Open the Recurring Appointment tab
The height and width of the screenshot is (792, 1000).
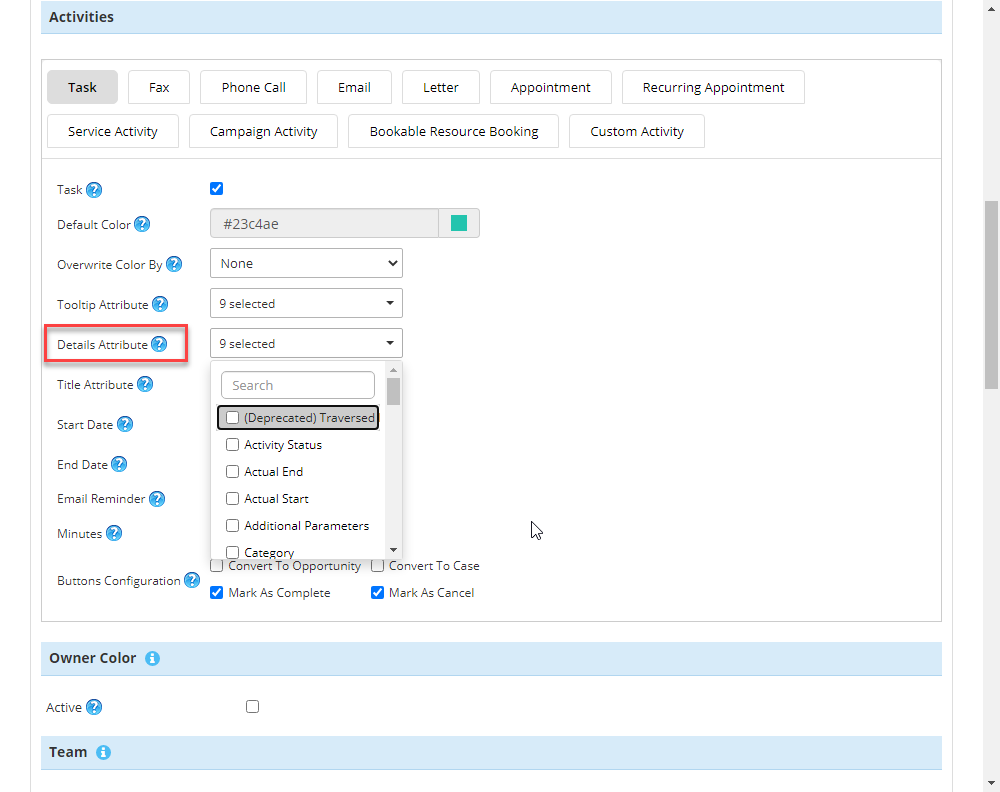(x=713, y=87)
